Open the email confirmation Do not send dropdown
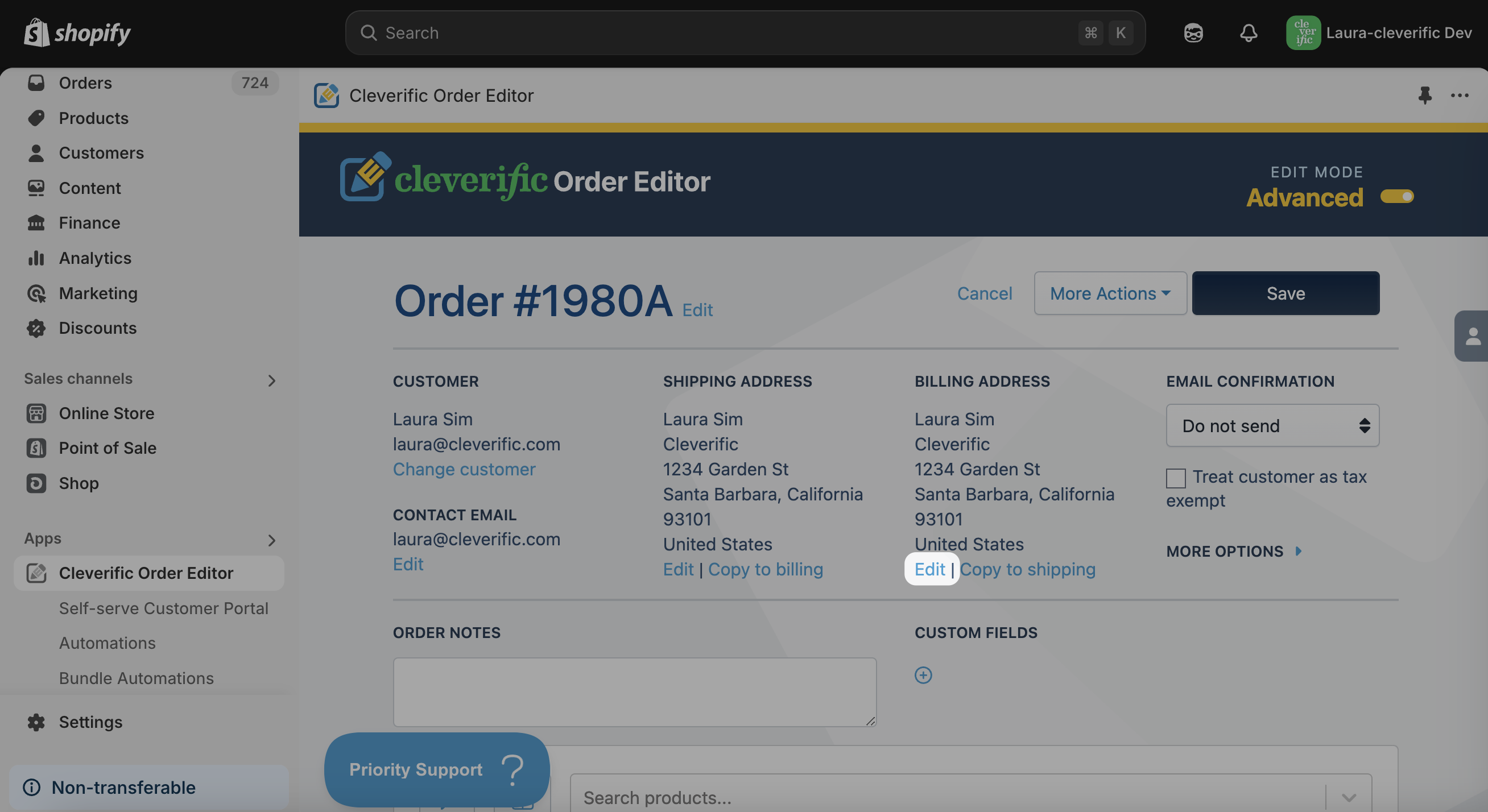 [x=1272, y=426]
